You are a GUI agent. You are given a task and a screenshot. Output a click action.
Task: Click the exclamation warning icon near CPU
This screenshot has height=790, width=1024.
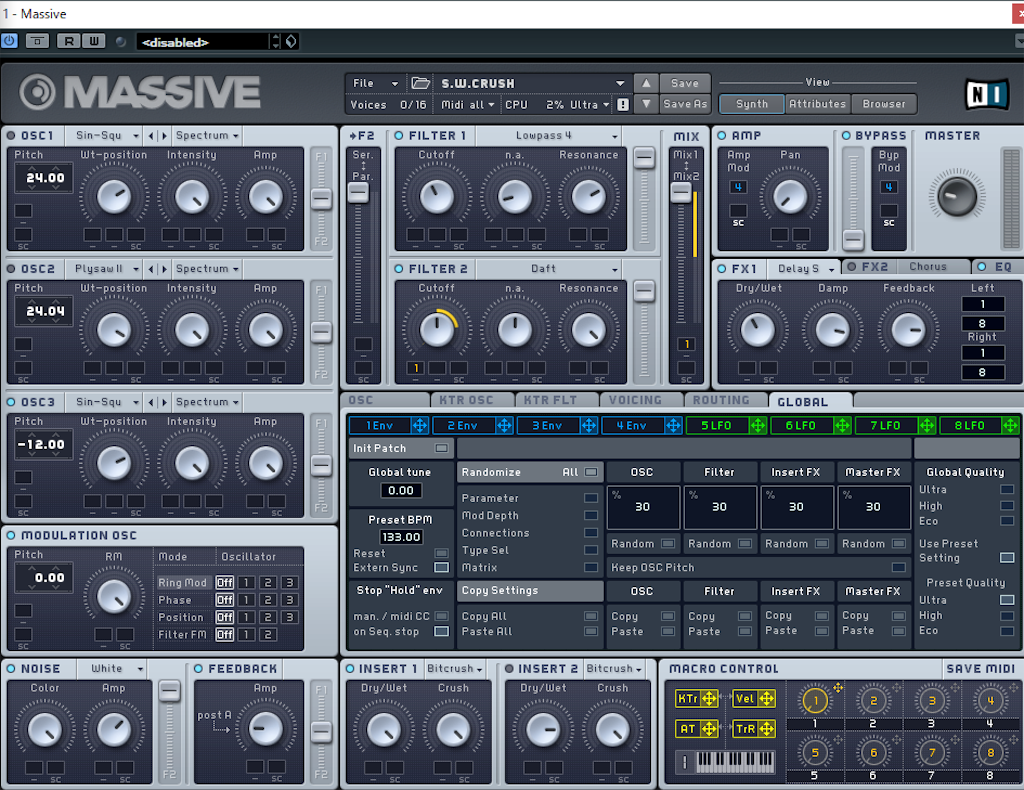pos(623,104)
